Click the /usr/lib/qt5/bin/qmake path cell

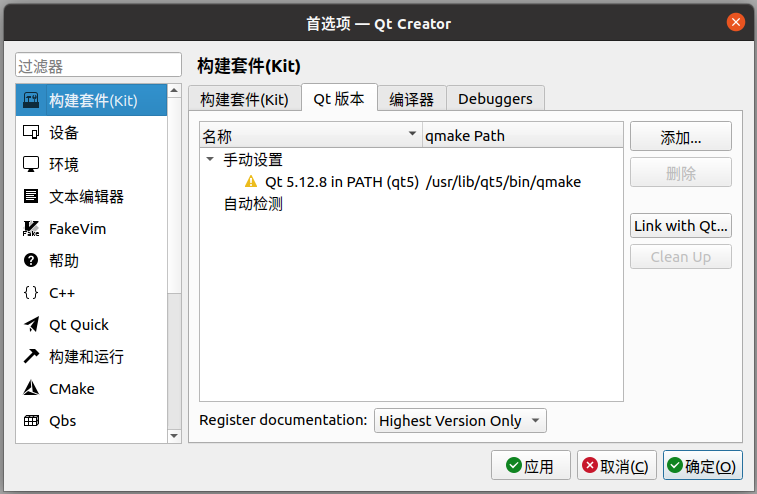(x=503, y=182)
